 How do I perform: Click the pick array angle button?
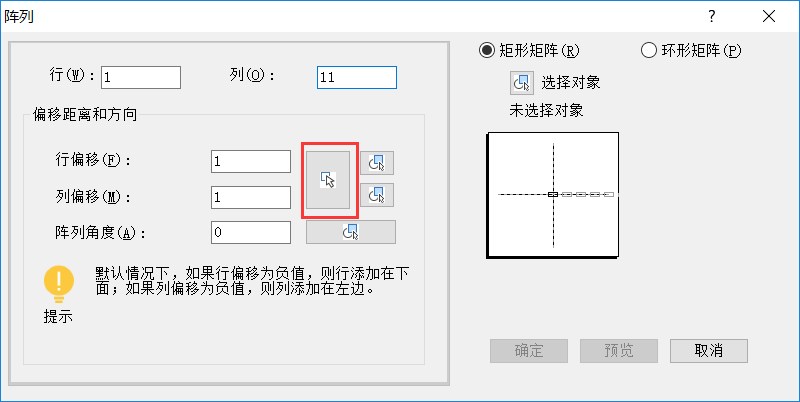[350, 232]
